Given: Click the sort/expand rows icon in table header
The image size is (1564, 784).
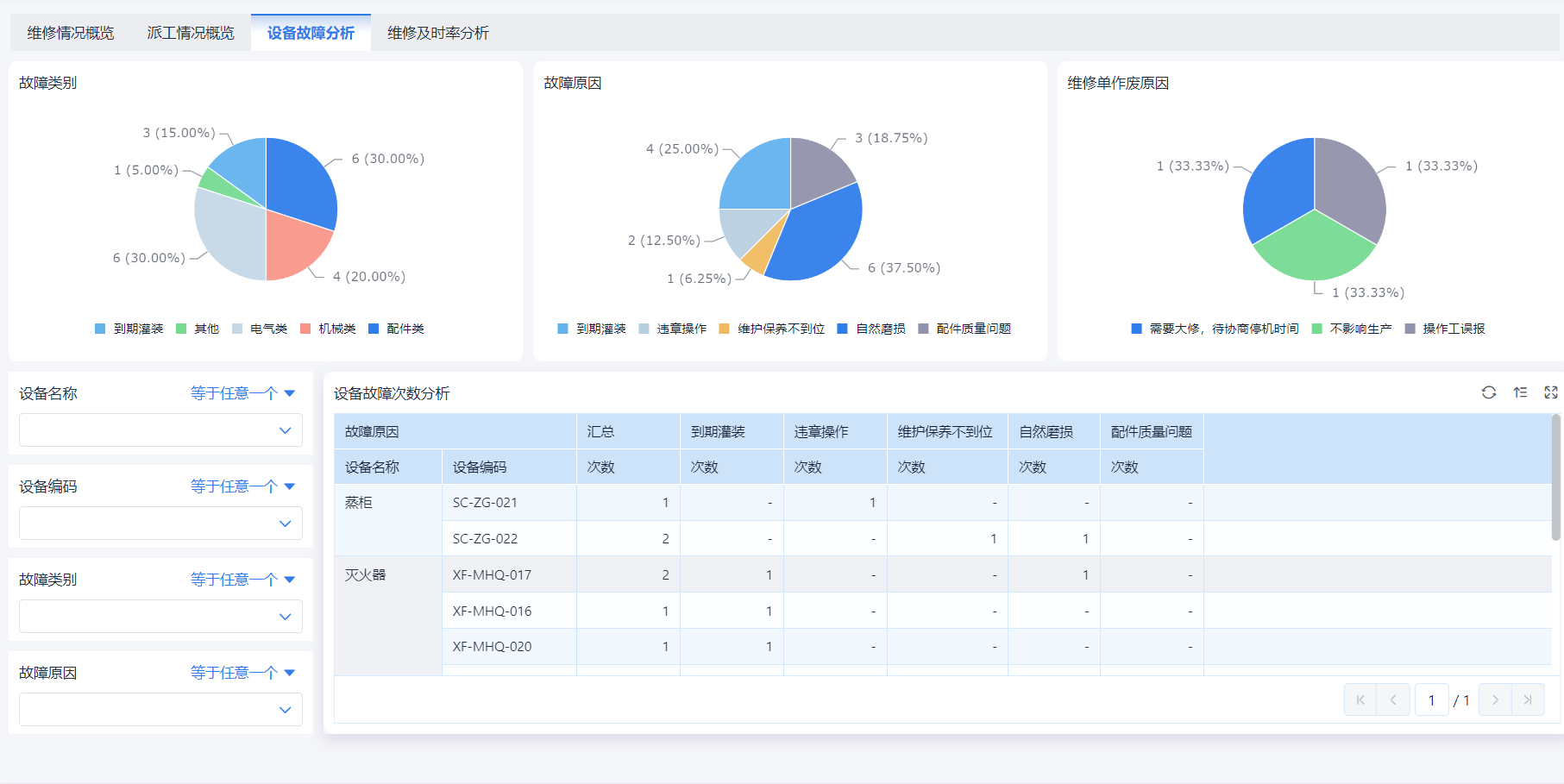Looking at the screenshot, I should (1520, 392).
